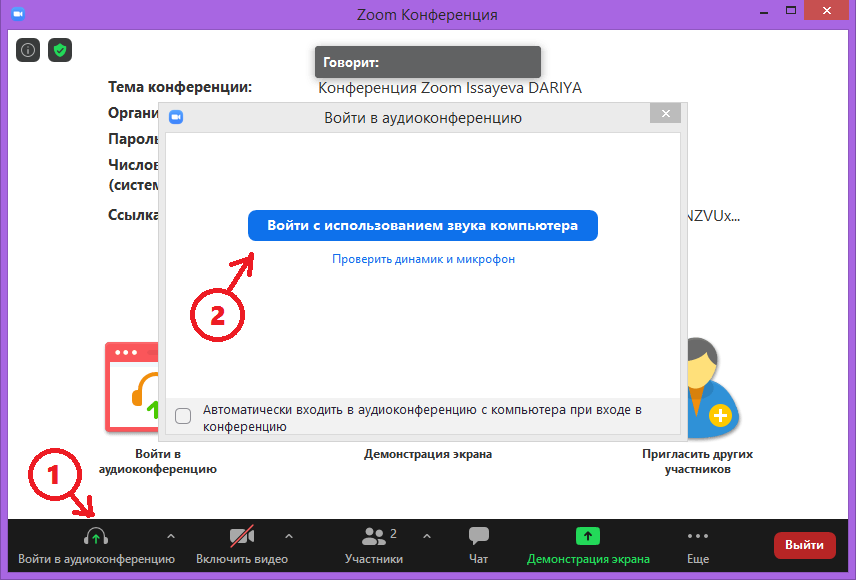This screenshot has width=856, height=580.
Task: Enable automatic computer audio join checkbox
Action: [x=183, y=416]
